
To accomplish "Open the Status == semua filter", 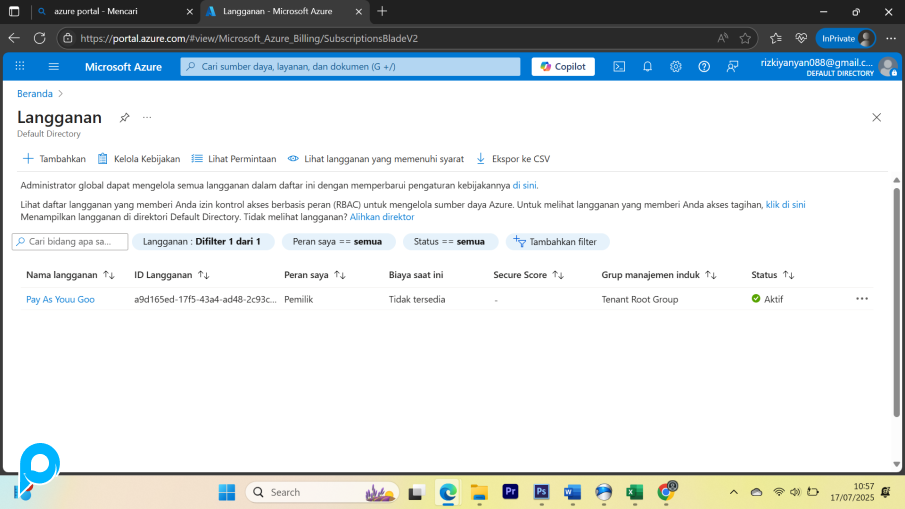I will pyautogui.click(x=450, y=242).
